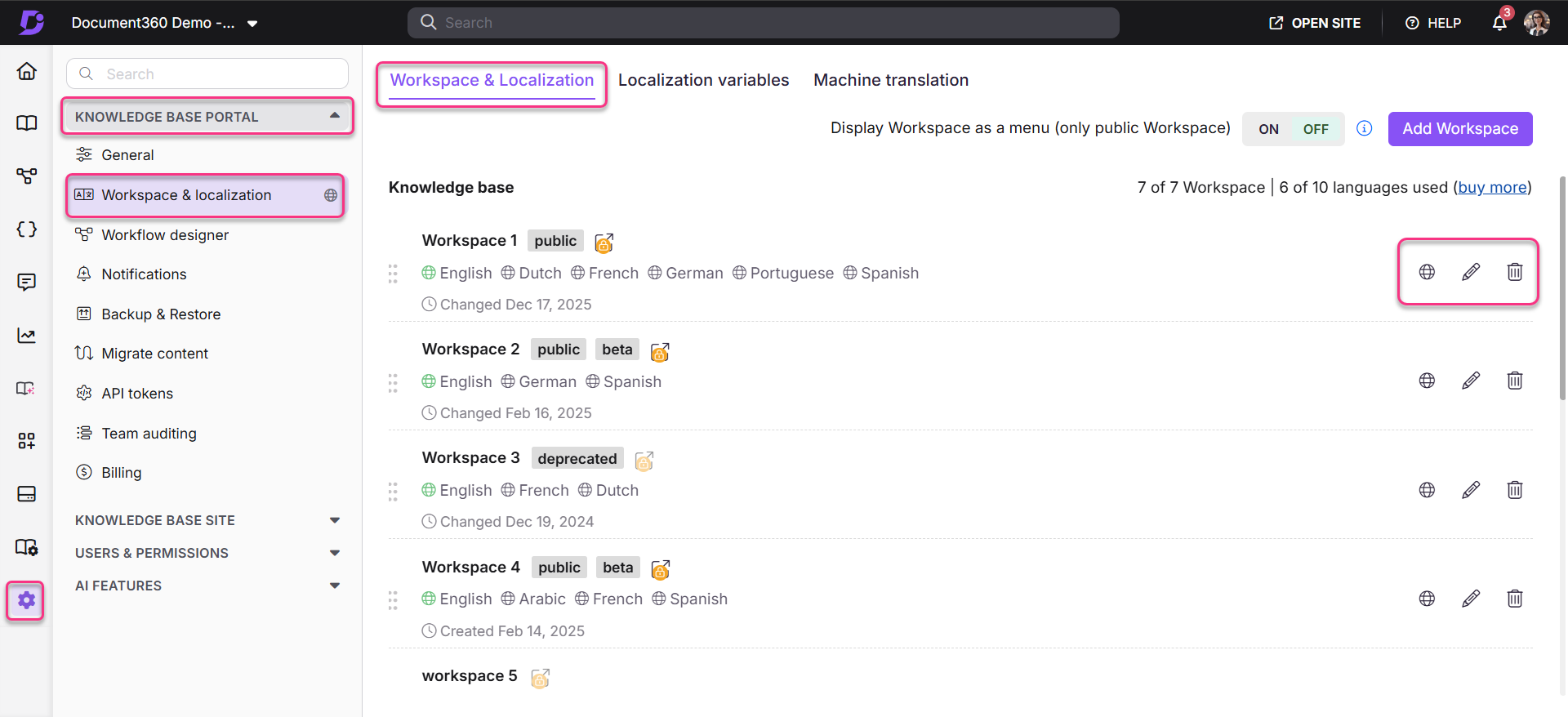The width and height of the screenshot is (1568, 717).
Task: Open Workspace 4 language globe icon
Action: point(1427,599)
